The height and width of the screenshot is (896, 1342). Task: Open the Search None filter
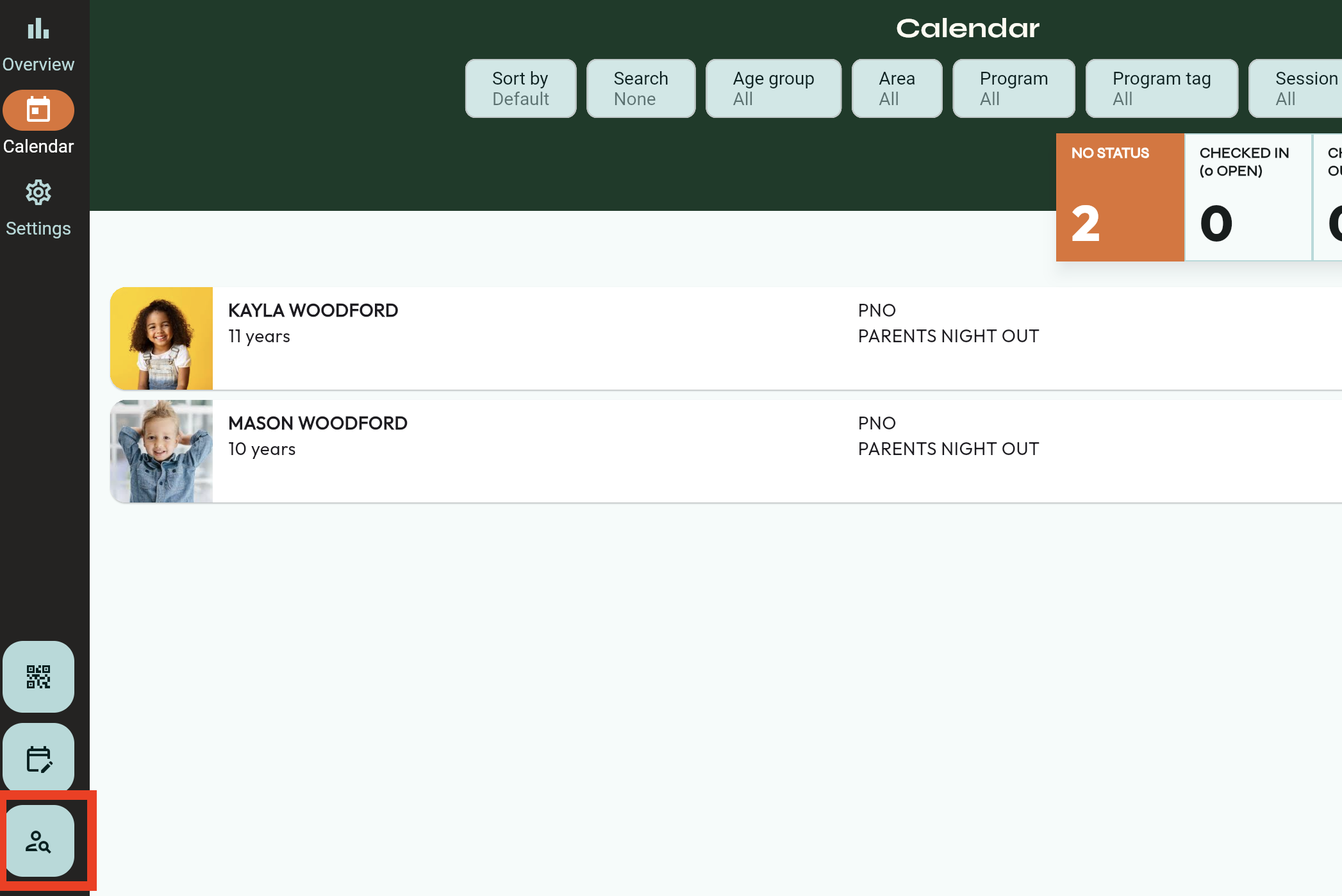(x=641, y=88)
